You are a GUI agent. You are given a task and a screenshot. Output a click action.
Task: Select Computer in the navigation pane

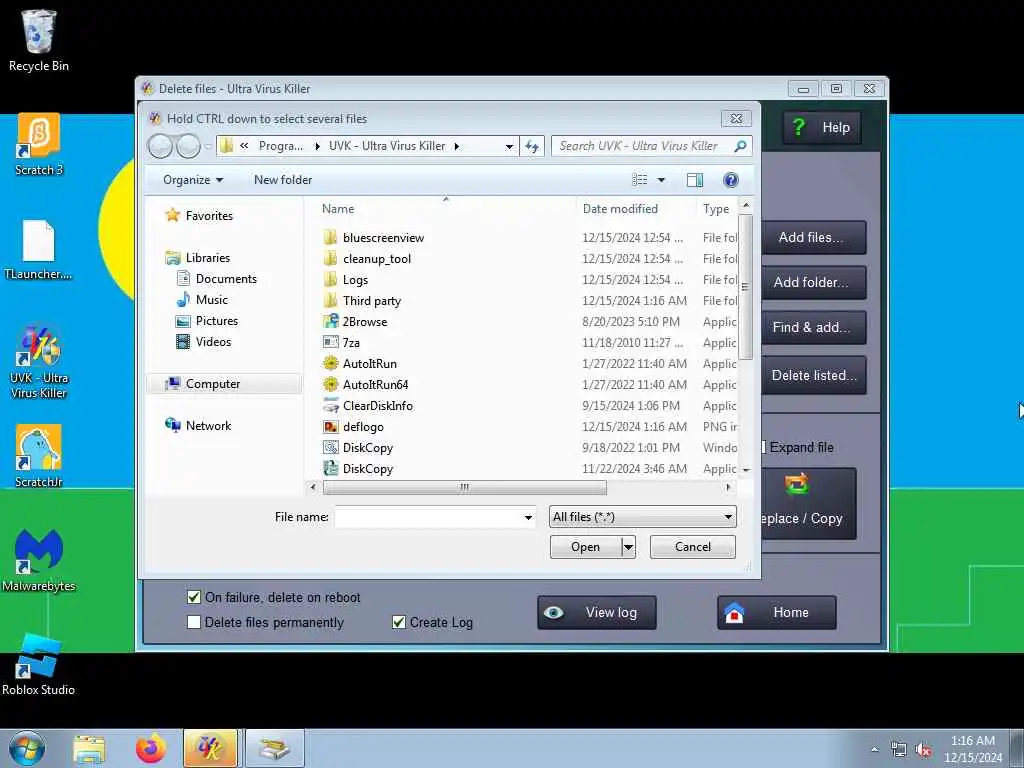(x=212, y=384)
